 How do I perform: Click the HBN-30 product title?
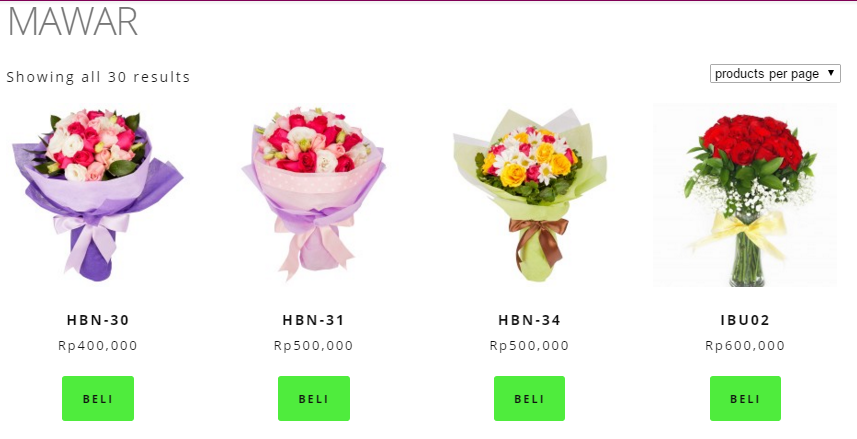click(98, 320)
